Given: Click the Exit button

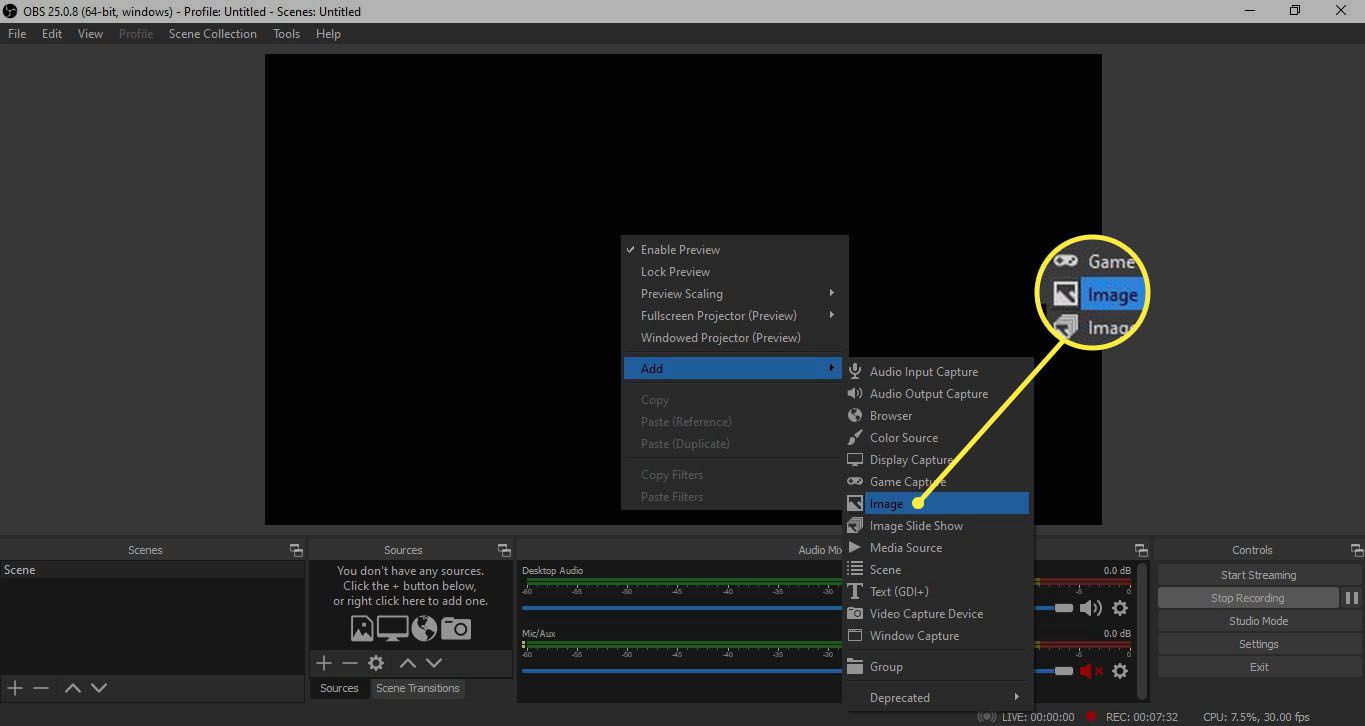Looking at the screenshot, I should pyautogui.click(x=1258, y=667).
